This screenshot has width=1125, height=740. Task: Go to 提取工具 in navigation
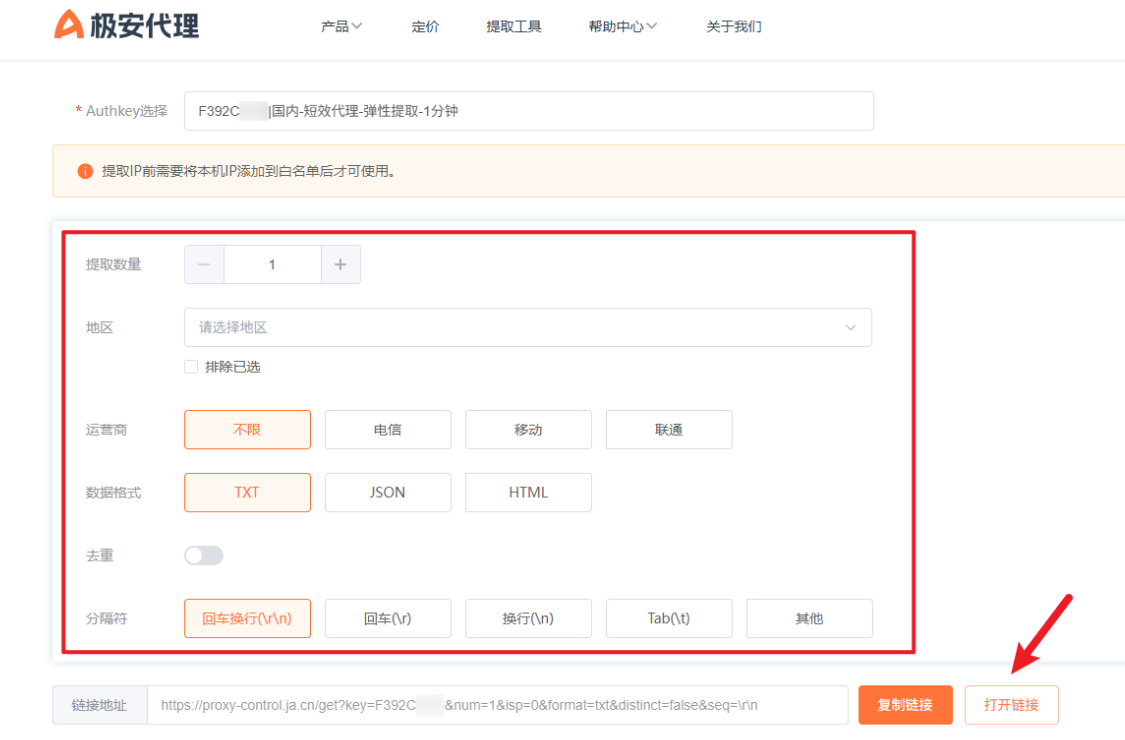(x=514, y=27)
